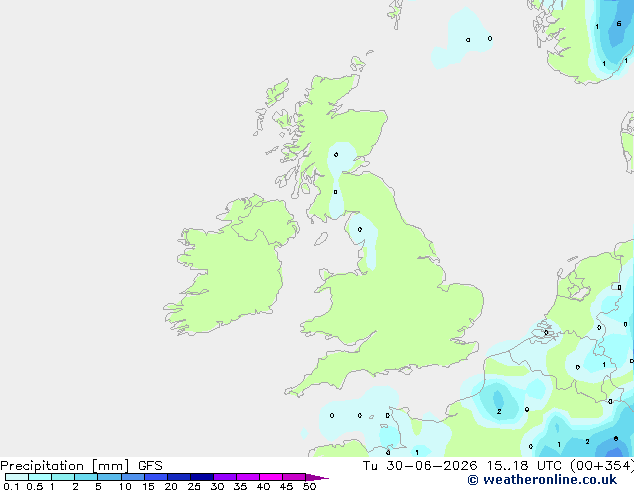Click the weatheronline.co.uk copyright link

[542, 480]
